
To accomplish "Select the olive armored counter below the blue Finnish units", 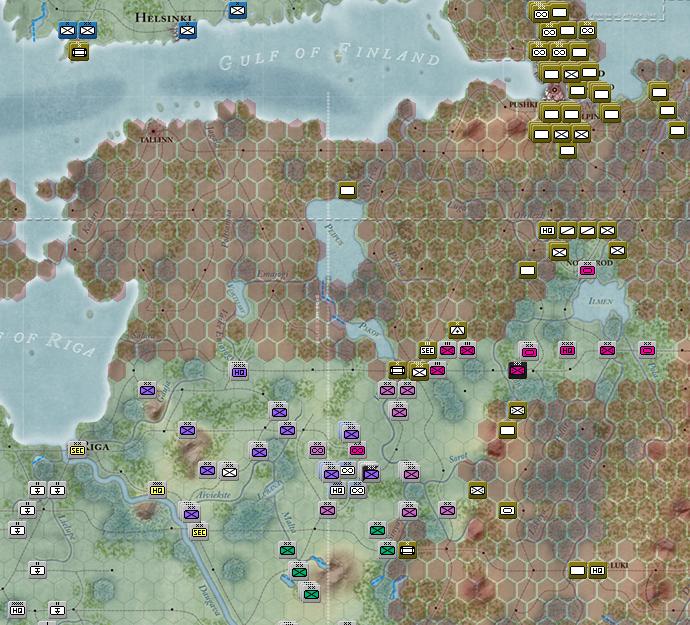I will pyautogui.click(x=79, y=52).
